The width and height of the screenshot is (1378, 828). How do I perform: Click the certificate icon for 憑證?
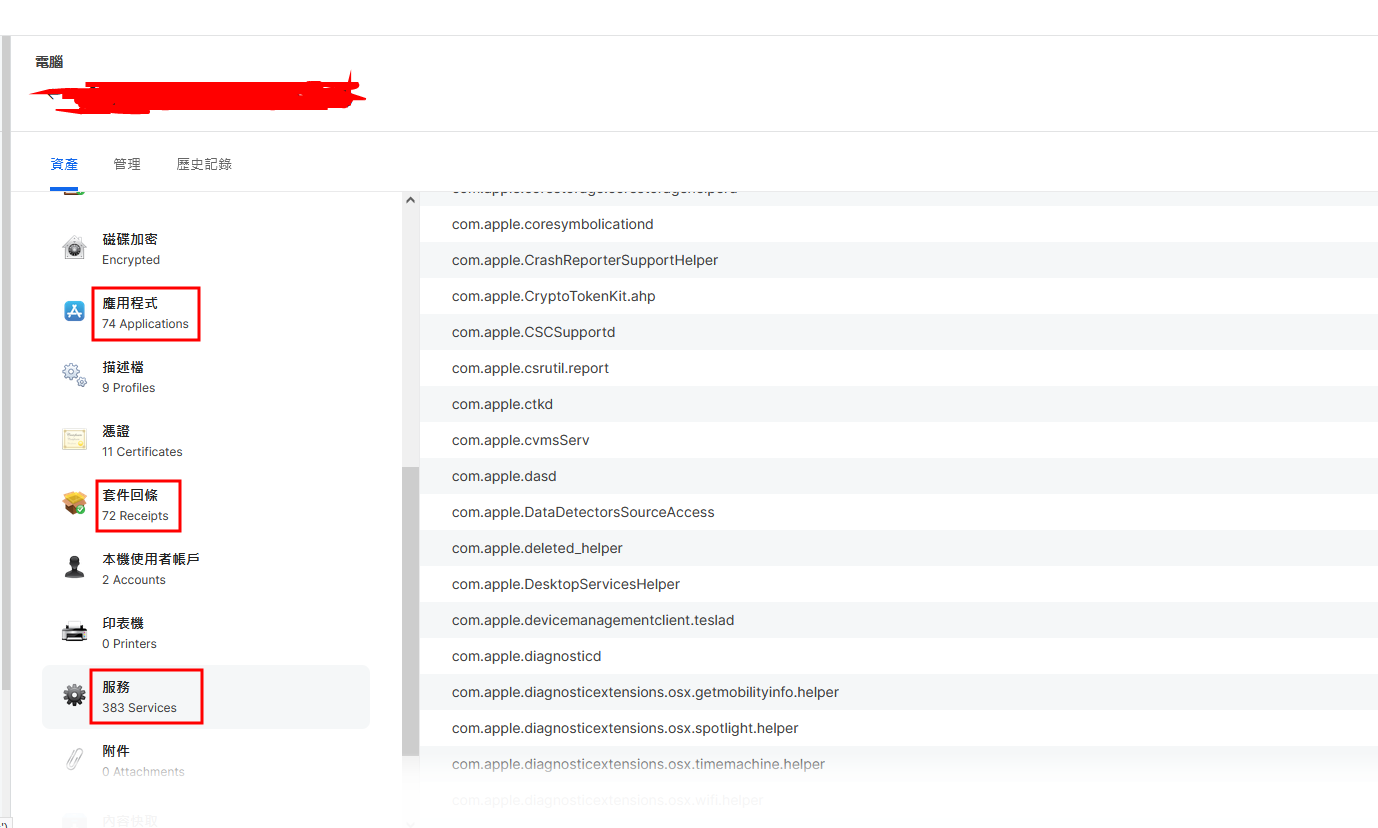coord(74,440)
